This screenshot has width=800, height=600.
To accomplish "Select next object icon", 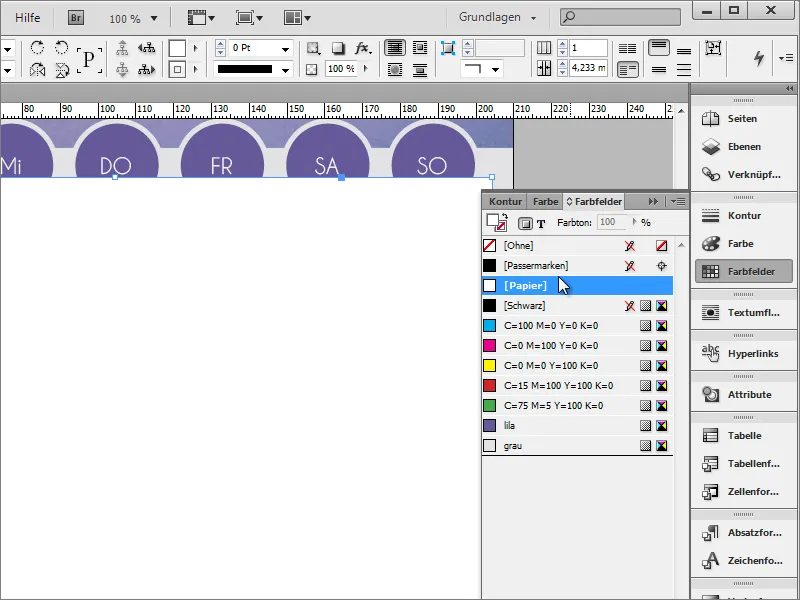I will point(146,69).
